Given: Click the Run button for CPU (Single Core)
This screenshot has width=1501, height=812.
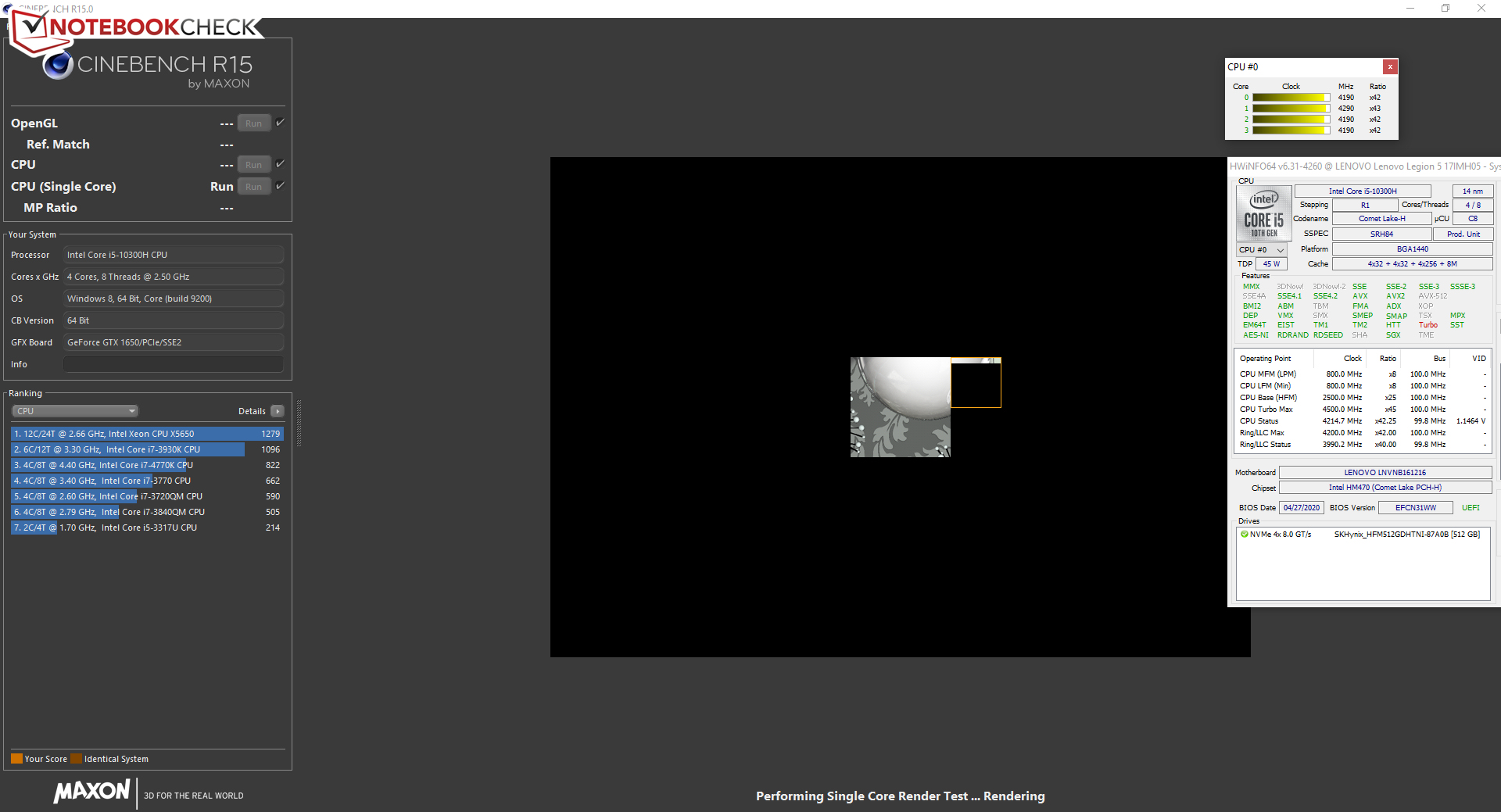Looking at the screenshot, I should tap(253, 187).
